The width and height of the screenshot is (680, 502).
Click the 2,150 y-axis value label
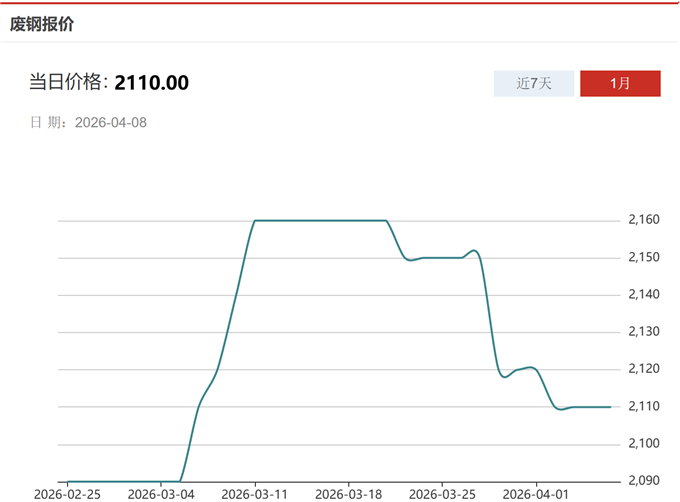click(x=645, y=257)
